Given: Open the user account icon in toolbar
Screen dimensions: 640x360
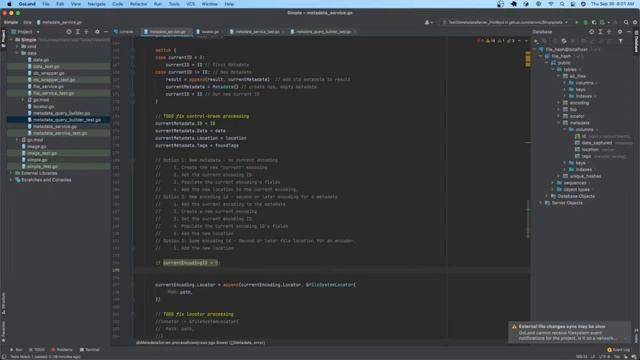Looking at the screenshot, I should tap(428, 22).
